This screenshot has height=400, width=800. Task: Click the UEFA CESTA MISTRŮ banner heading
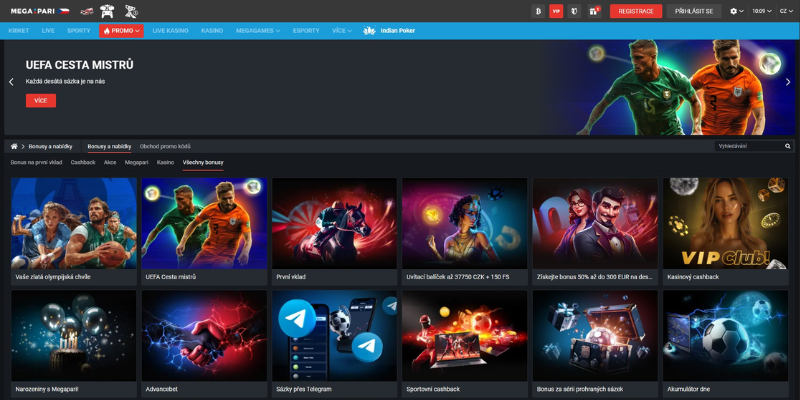pos(80,65)
